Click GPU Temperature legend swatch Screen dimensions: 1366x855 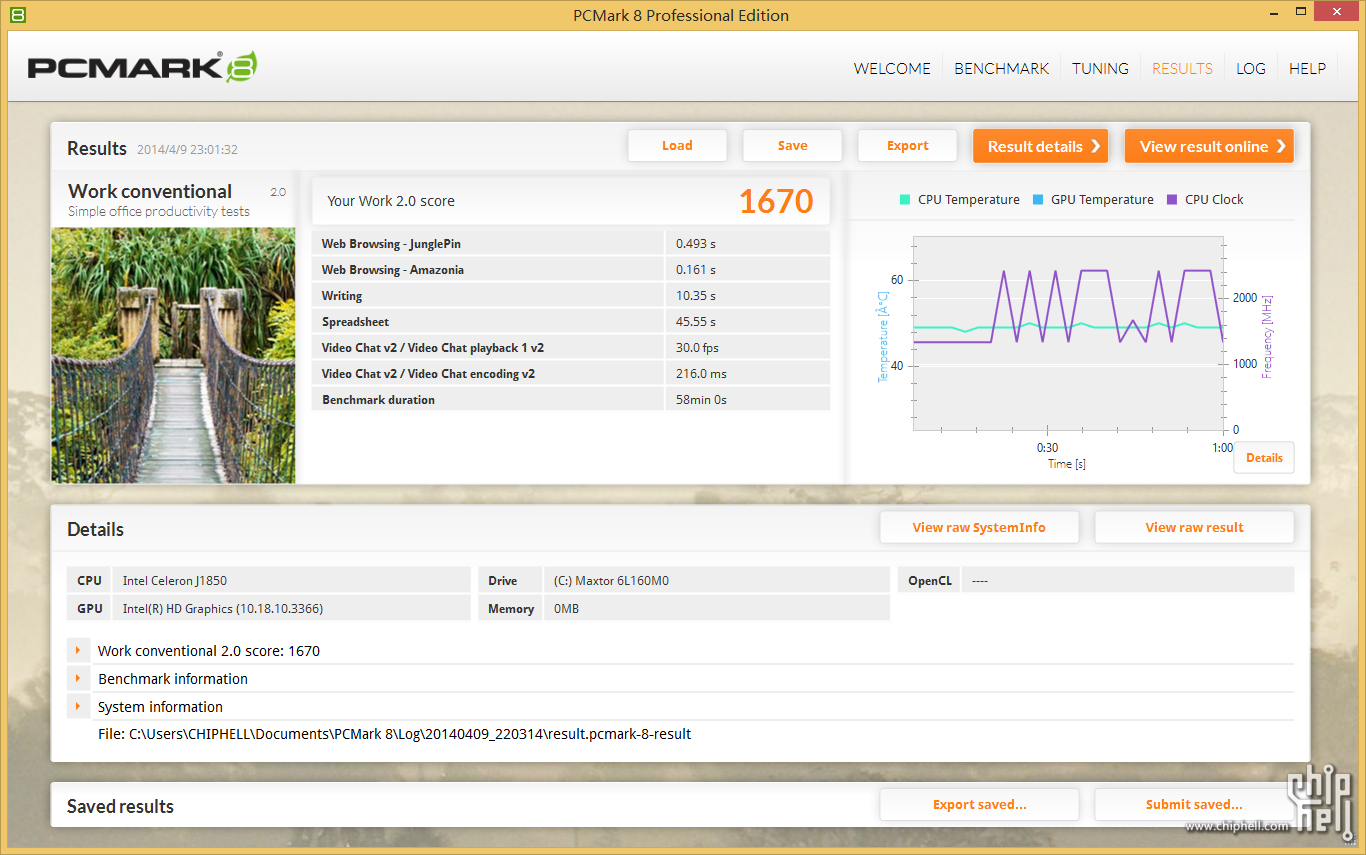(1038, 199)
